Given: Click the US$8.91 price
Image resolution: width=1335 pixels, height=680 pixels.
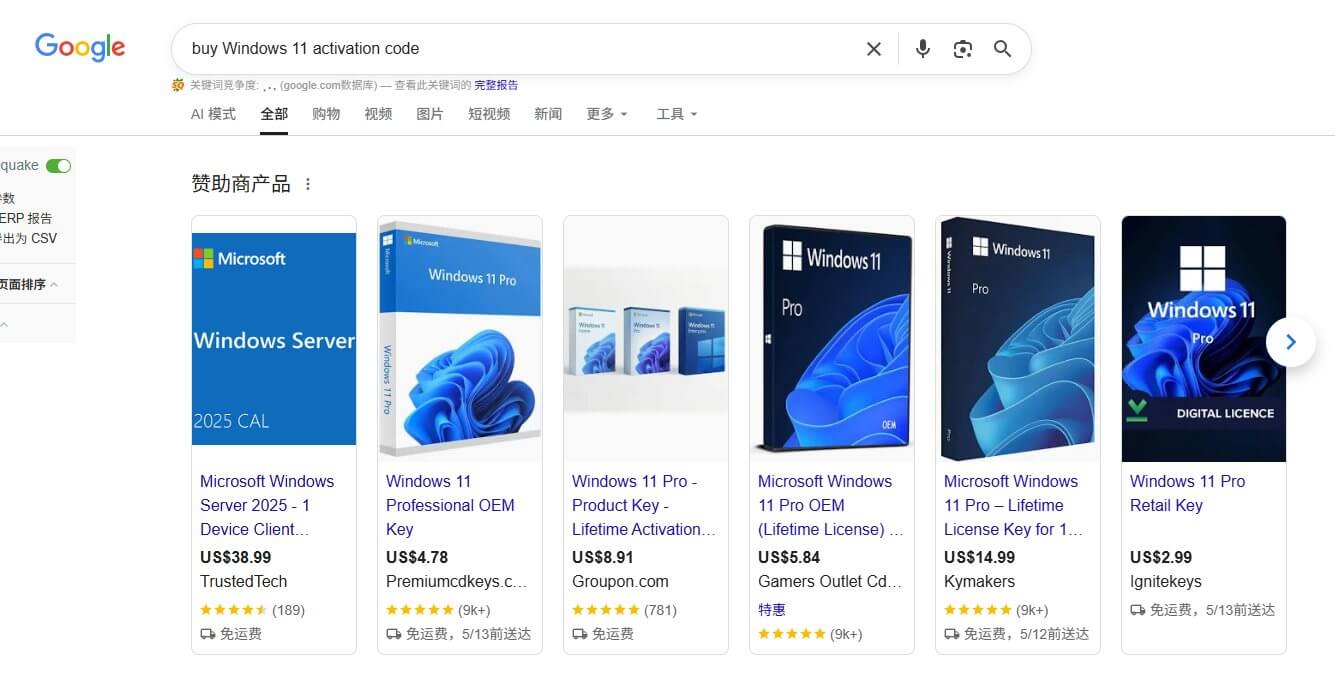Looking at the screenshot, I should click(603, 557).
